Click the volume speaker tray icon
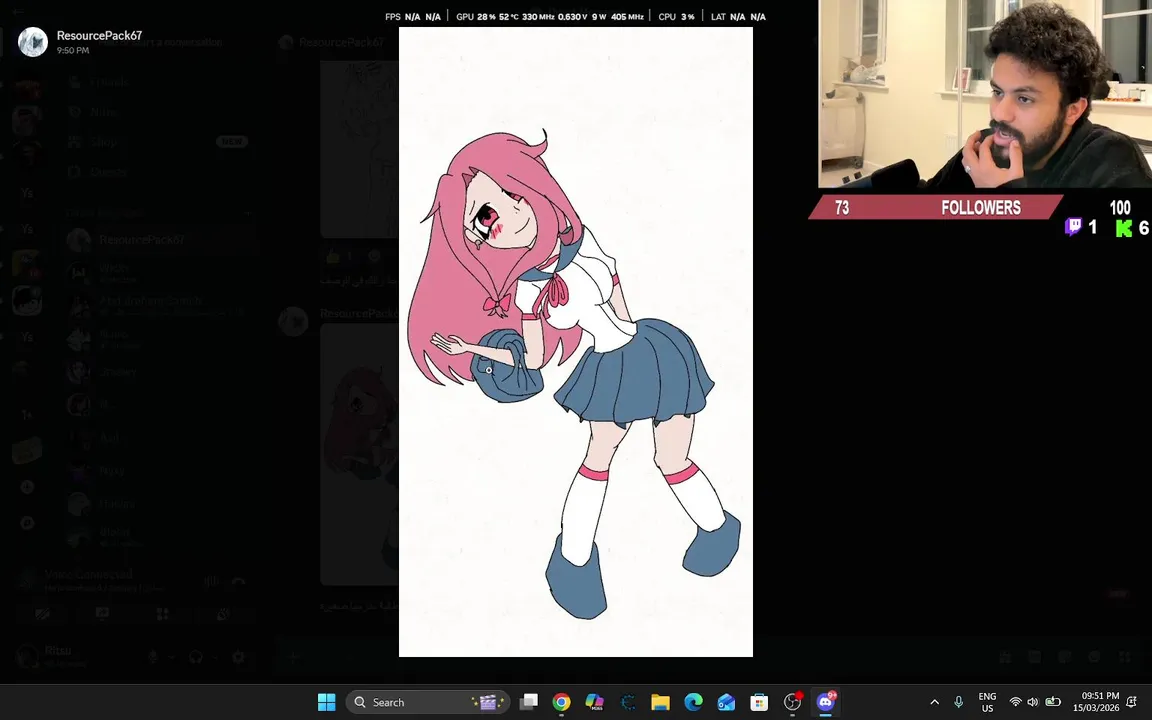Viewport: 1152px width, 720px height. pyautogui.click(x=1033, y=702)
